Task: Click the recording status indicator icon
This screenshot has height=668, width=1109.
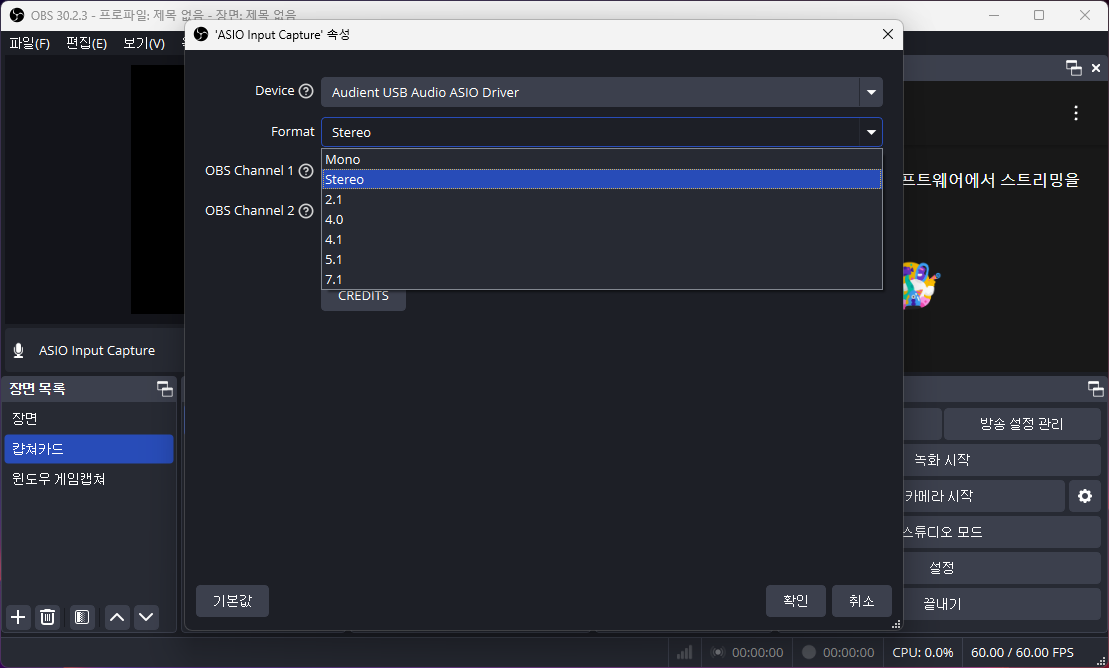Action: coord(809,652)
